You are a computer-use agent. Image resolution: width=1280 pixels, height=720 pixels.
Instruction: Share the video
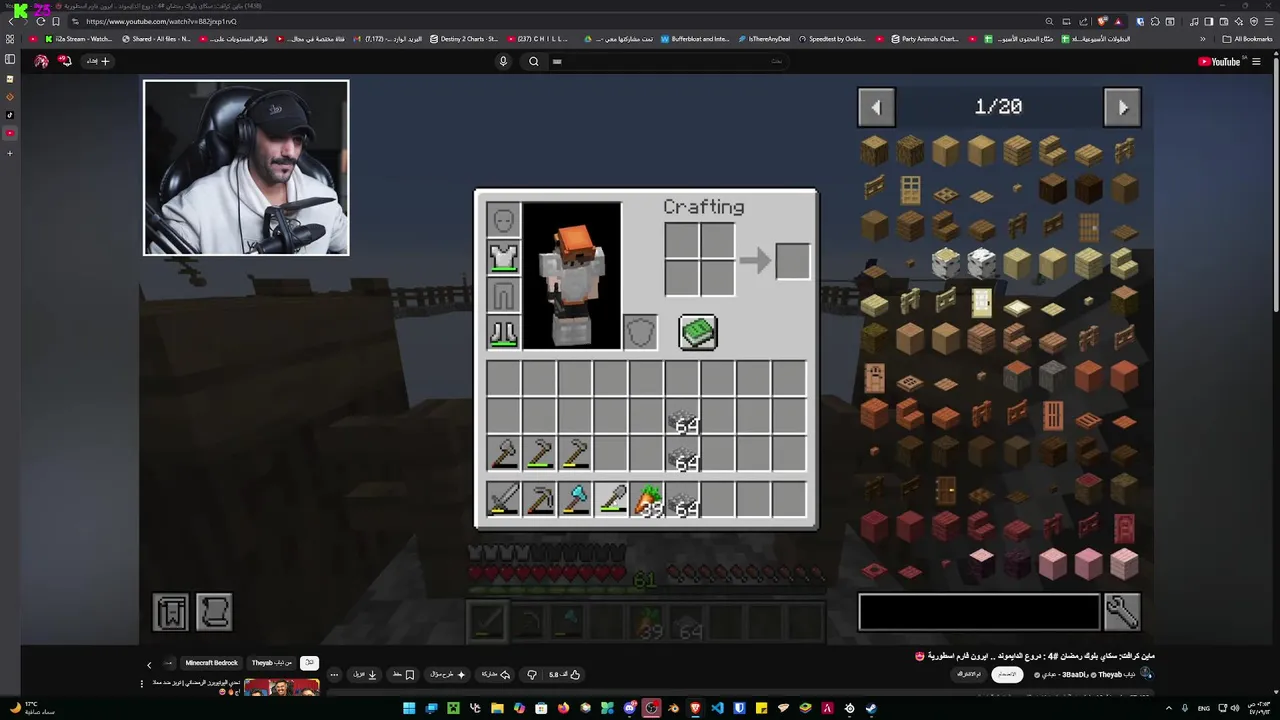[x=496, y=675]
